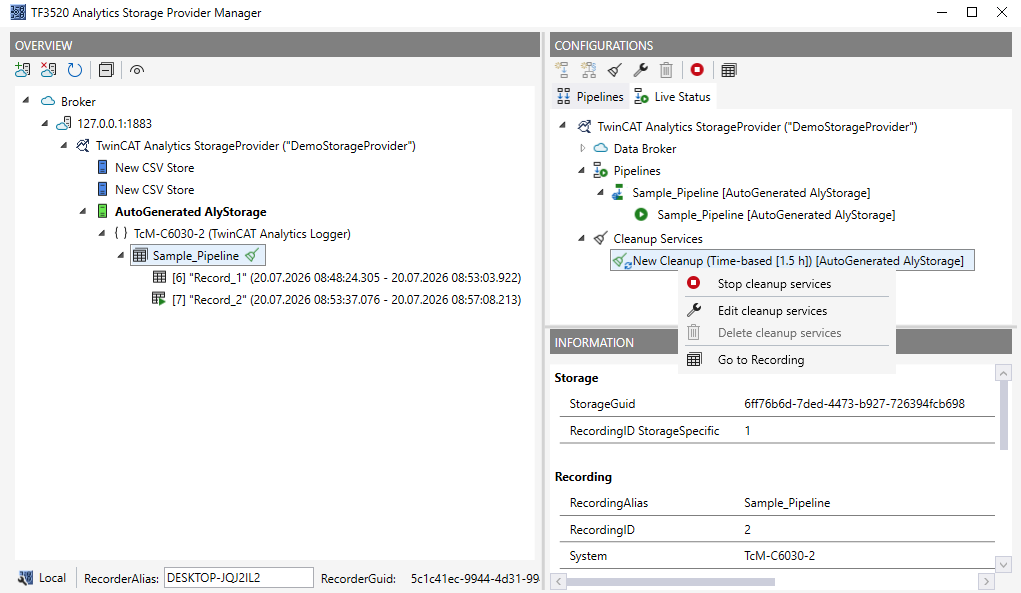The image size is (1021, 593).
Task: Click the Information panel scroll up arrow
Action: pos(1003,373)
